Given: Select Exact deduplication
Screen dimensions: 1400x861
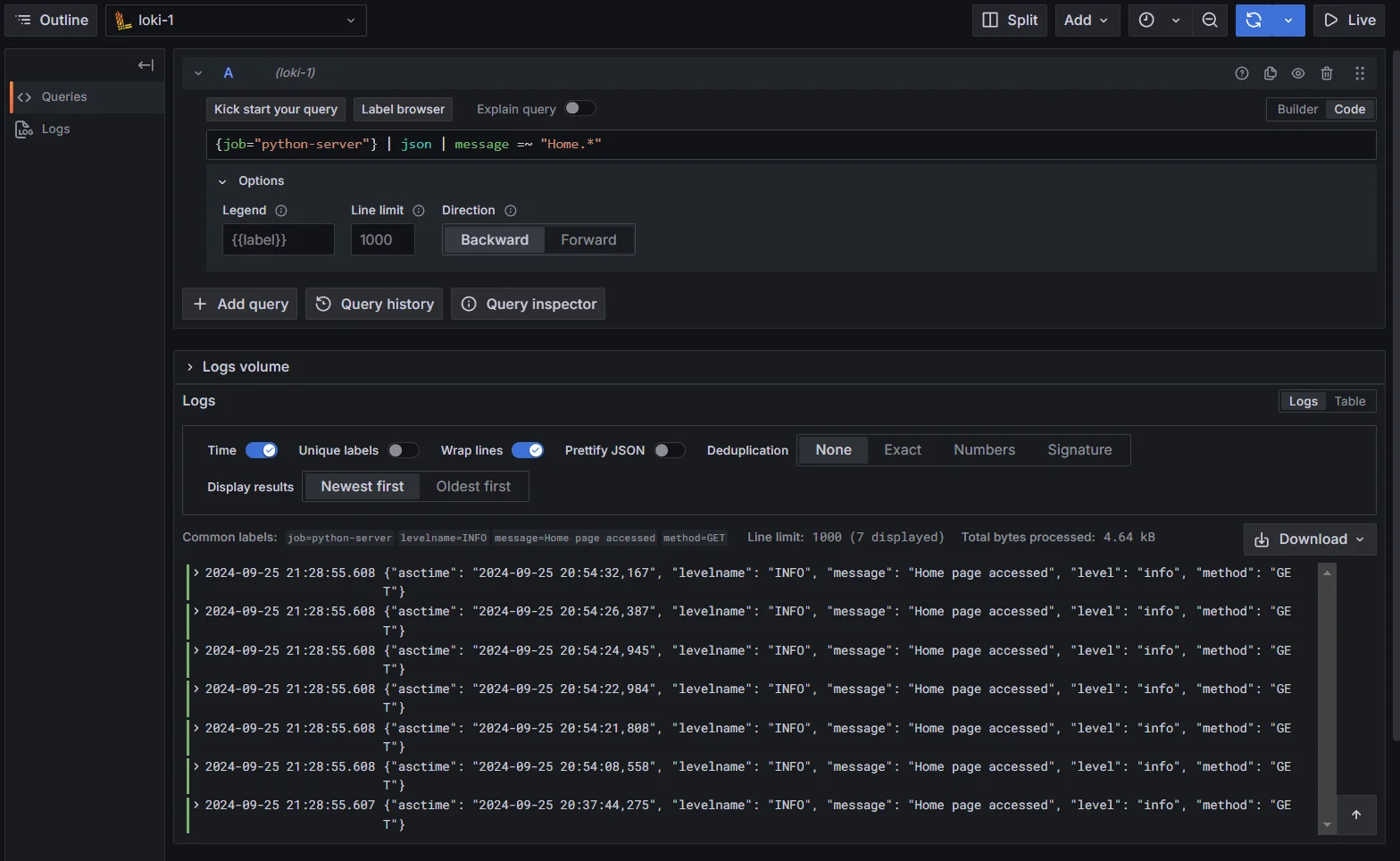Looking at the screenshot, I should (903, 450).
